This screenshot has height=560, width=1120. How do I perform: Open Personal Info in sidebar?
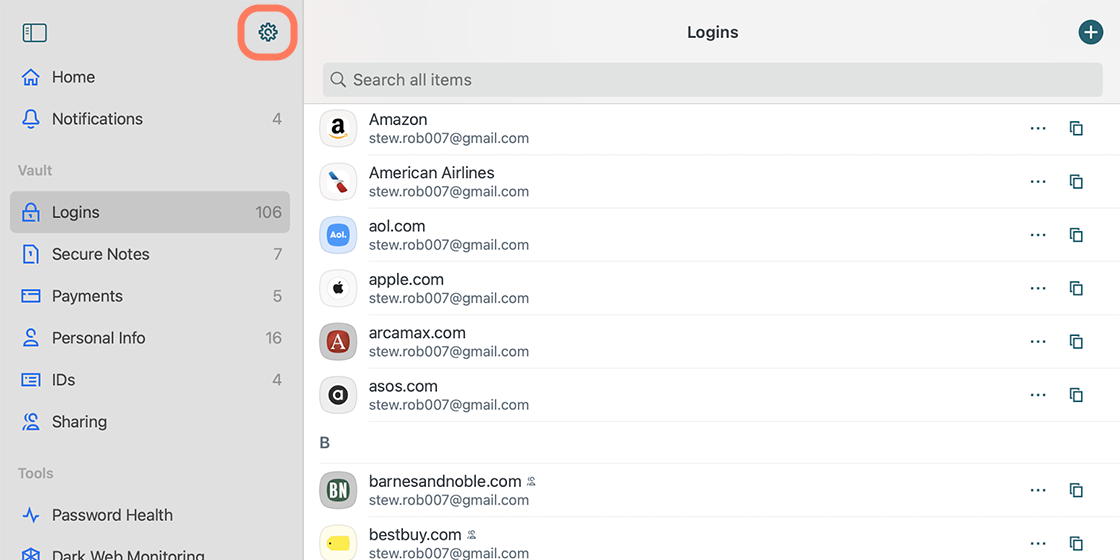150,338
